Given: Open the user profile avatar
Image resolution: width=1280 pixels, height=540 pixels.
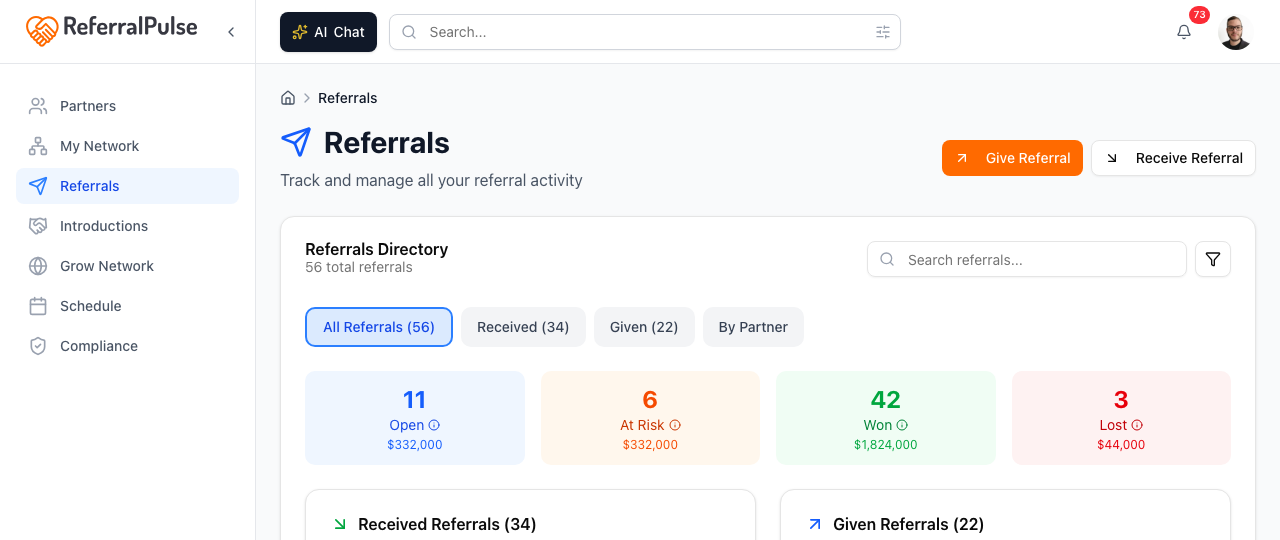Looking at the screenshot, I should click(x=1235, y=32).
